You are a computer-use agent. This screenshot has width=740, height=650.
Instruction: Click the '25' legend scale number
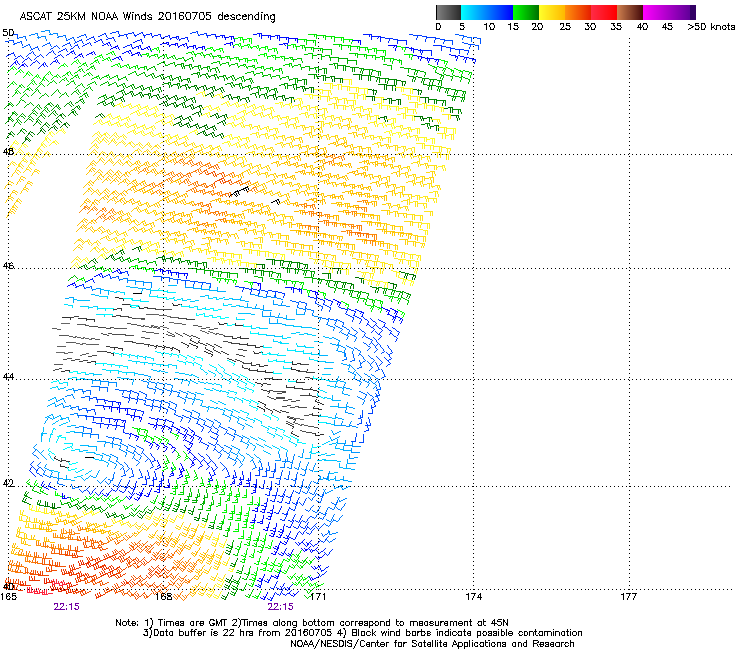click(x=565, y=27)
